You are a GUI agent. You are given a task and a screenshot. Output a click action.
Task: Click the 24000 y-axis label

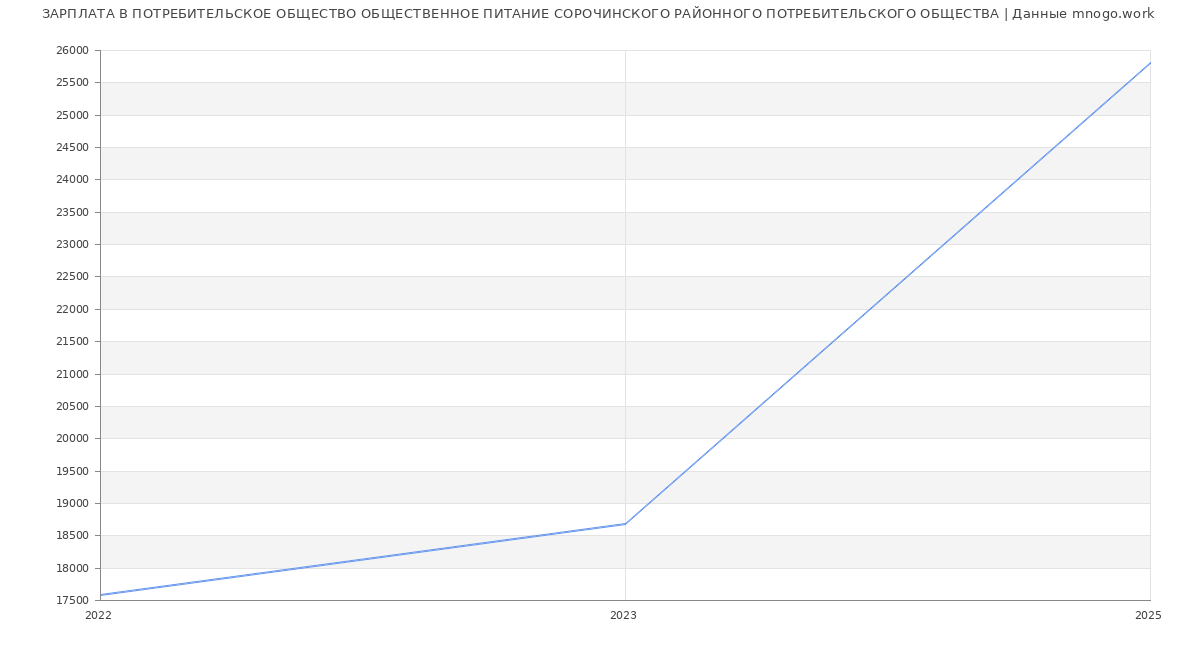pyautogui.click(x=73, y=180)
